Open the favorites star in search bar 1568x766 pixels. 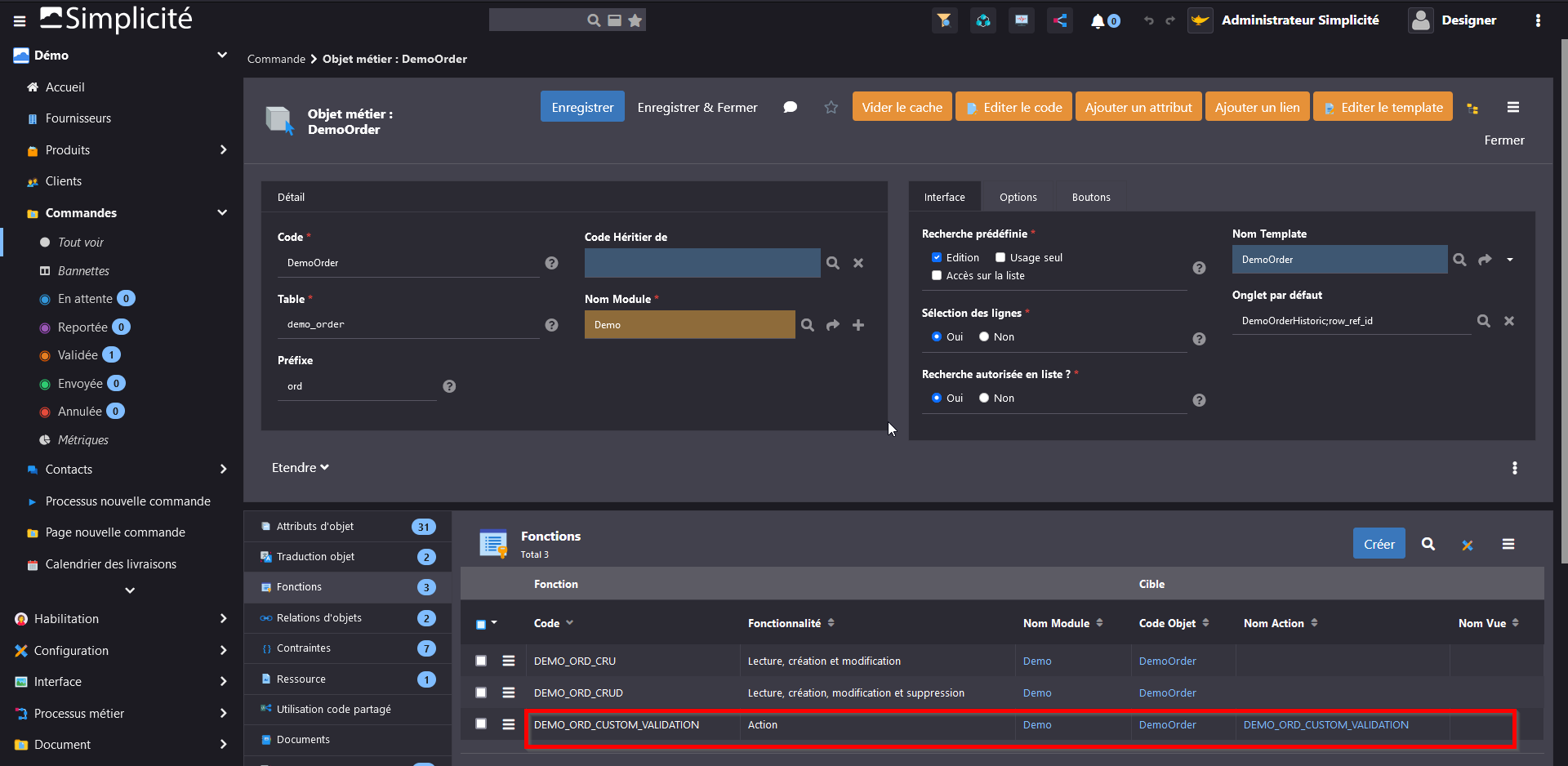tap(635, 20)
